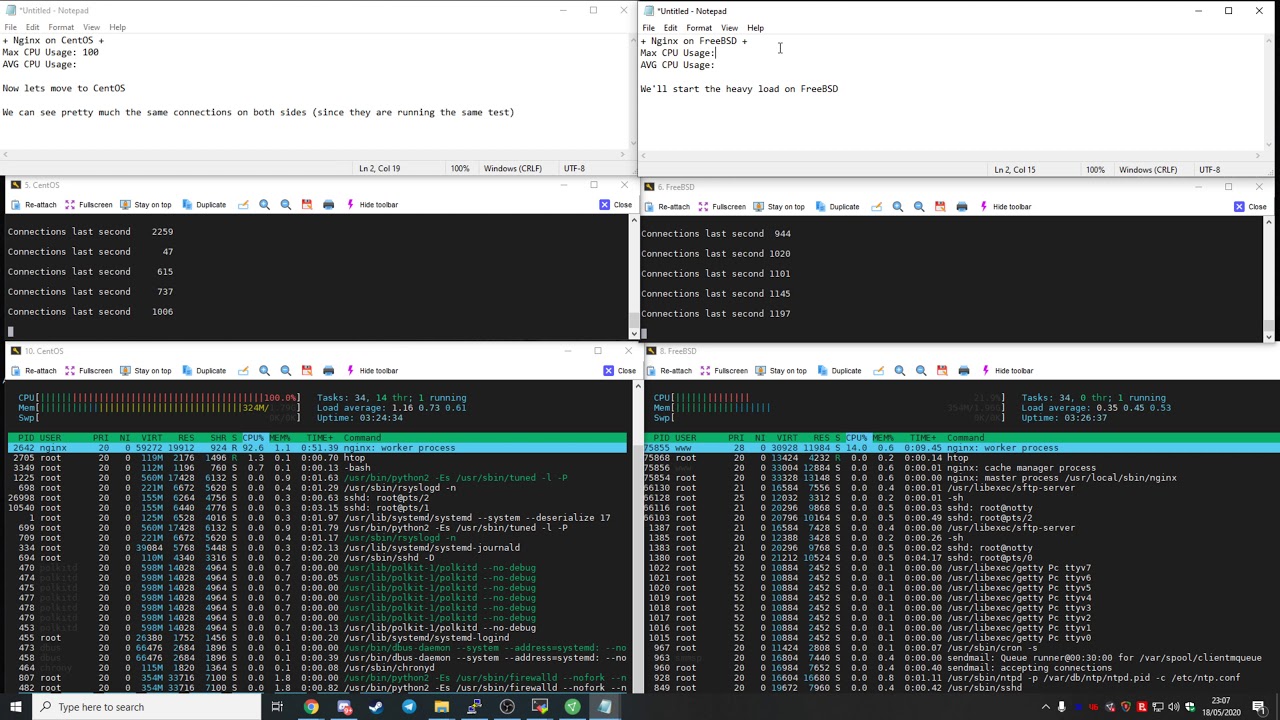Click zoom out magnifier in 6. FreeBSD toolbar
The width and height of the screenshot is (1280, 720).
point(919,207)
